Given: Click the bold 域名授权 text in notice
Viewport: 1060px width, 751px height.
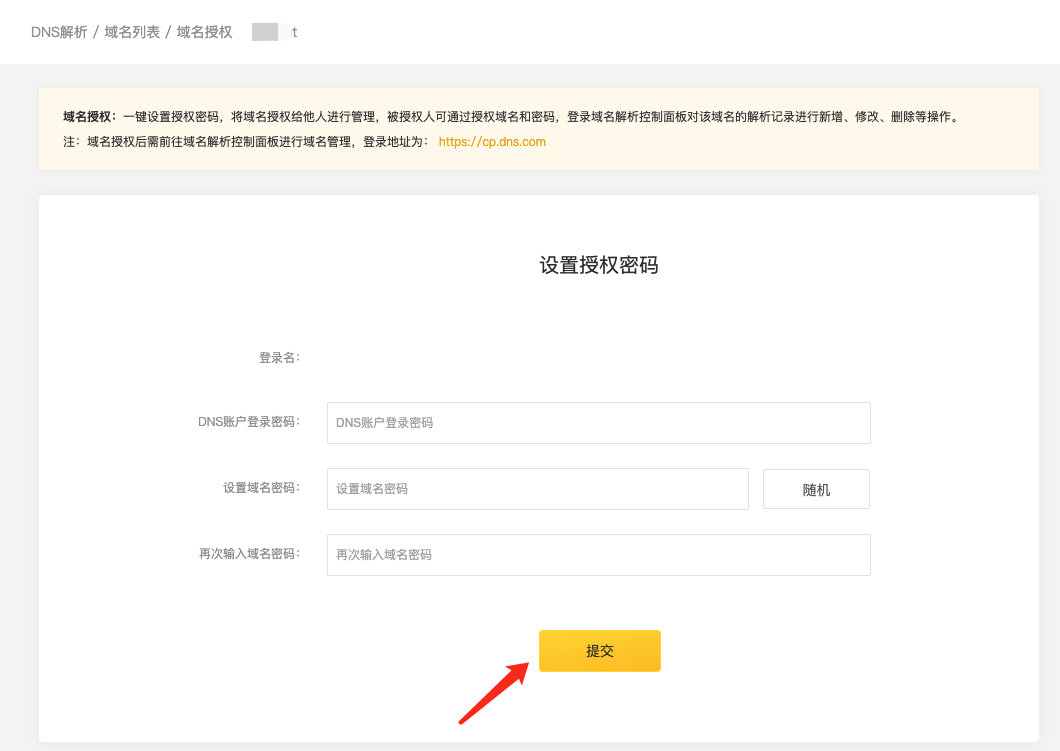Looking at the screenshot, I should coord(89,116).
